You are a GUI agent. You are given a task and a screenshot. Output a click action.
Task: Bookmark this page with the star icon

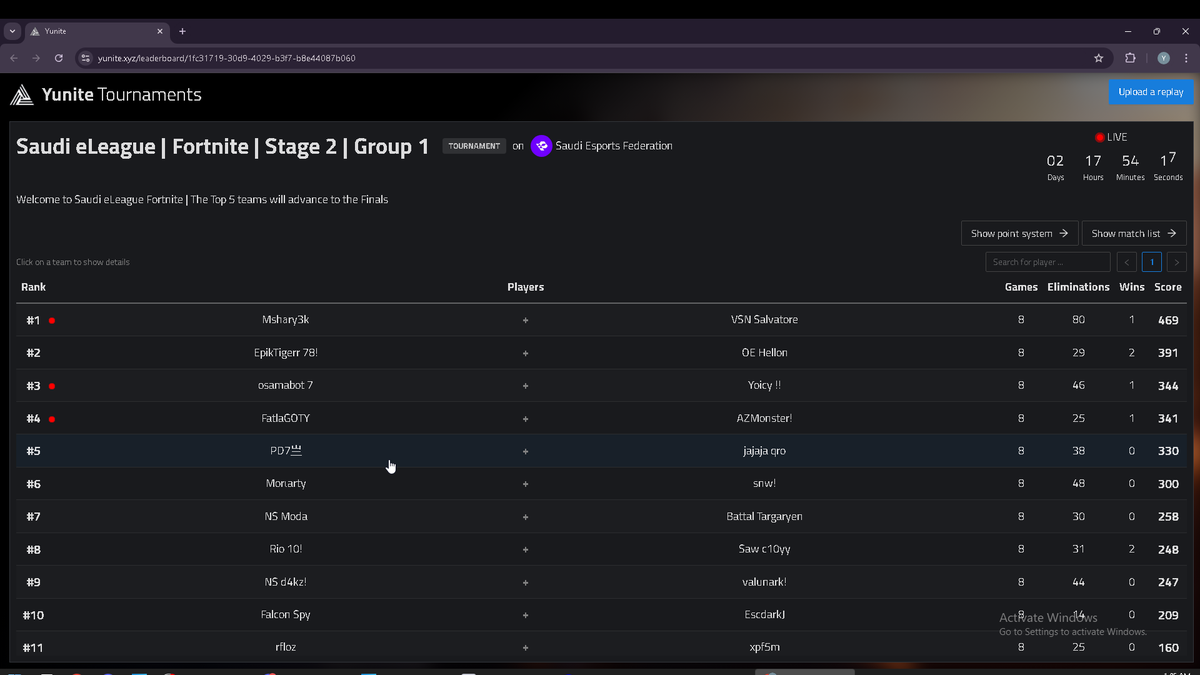coord(1099,58)
